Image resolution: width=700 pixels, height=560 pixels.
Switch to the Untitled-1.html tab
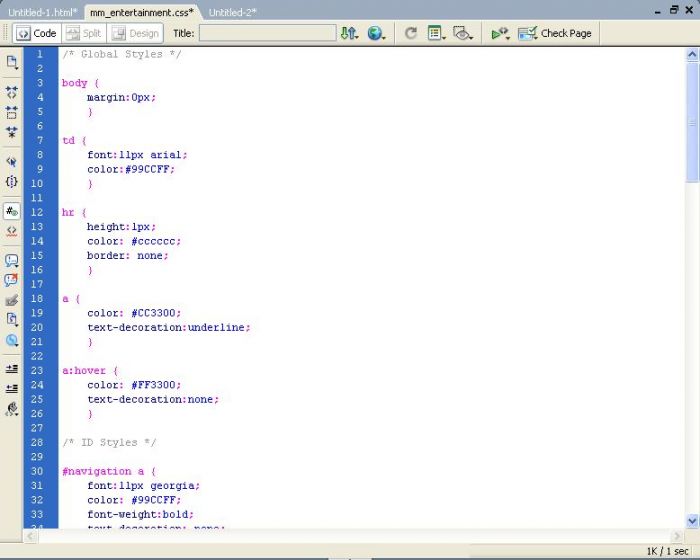tap(42, 12)
